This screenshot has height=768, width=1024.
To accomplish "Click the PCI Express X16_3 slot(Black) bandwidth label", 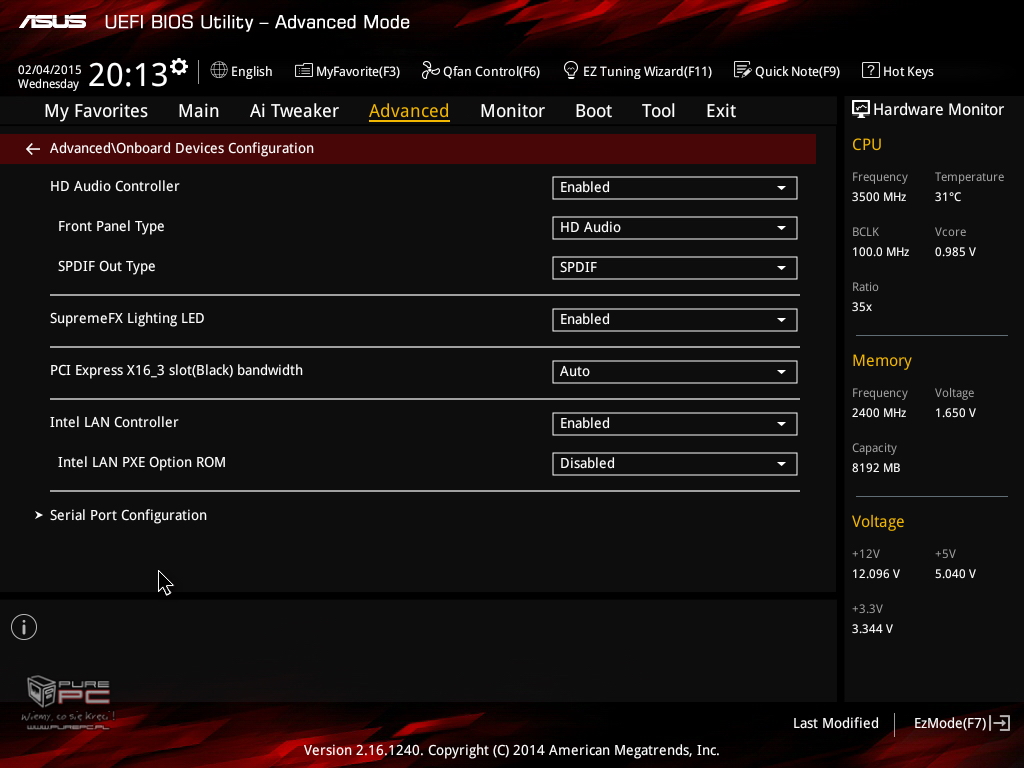I will point(176,371).
